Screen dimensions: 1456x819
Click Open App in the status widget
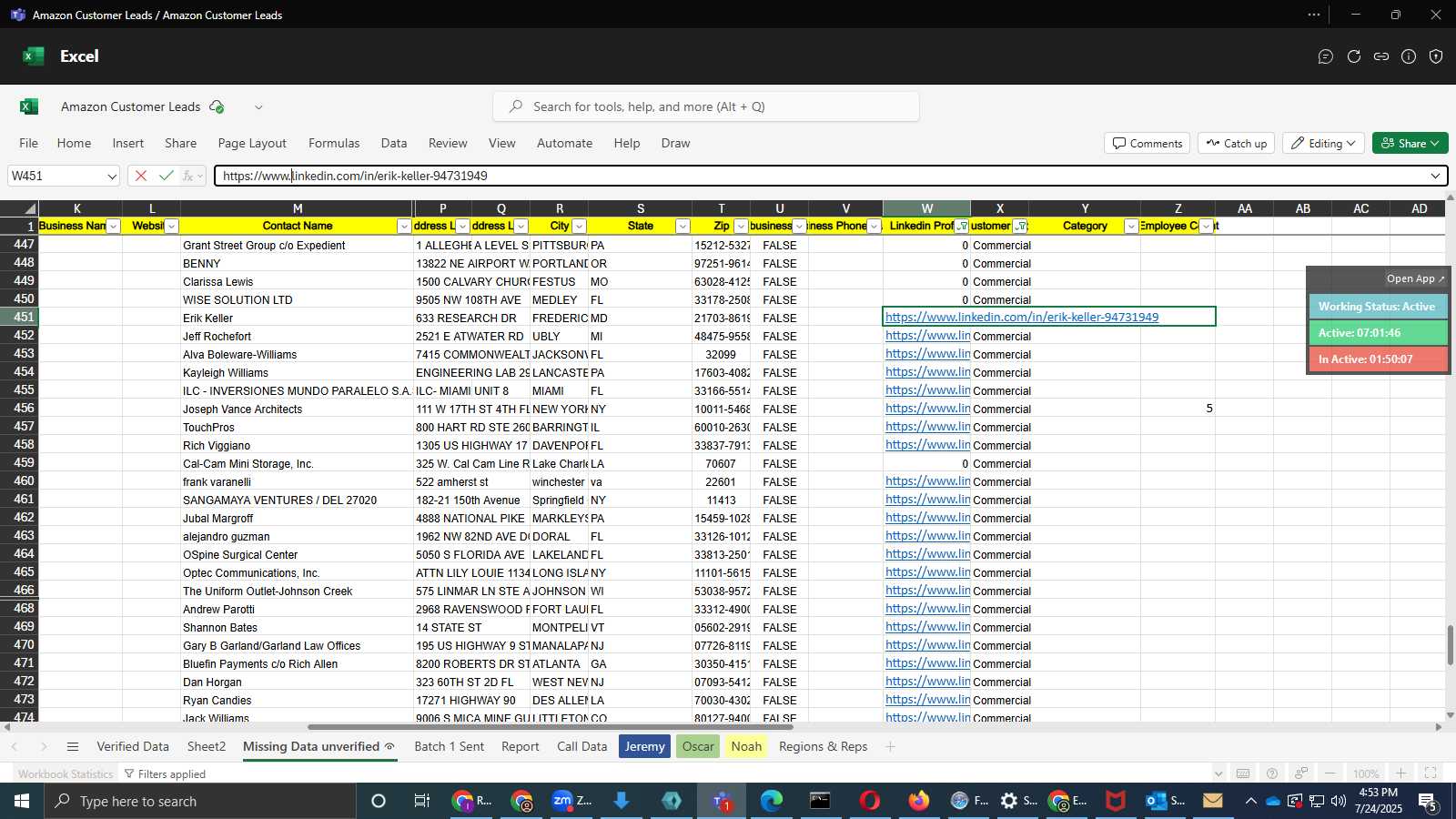click(x=1415, y=278)
